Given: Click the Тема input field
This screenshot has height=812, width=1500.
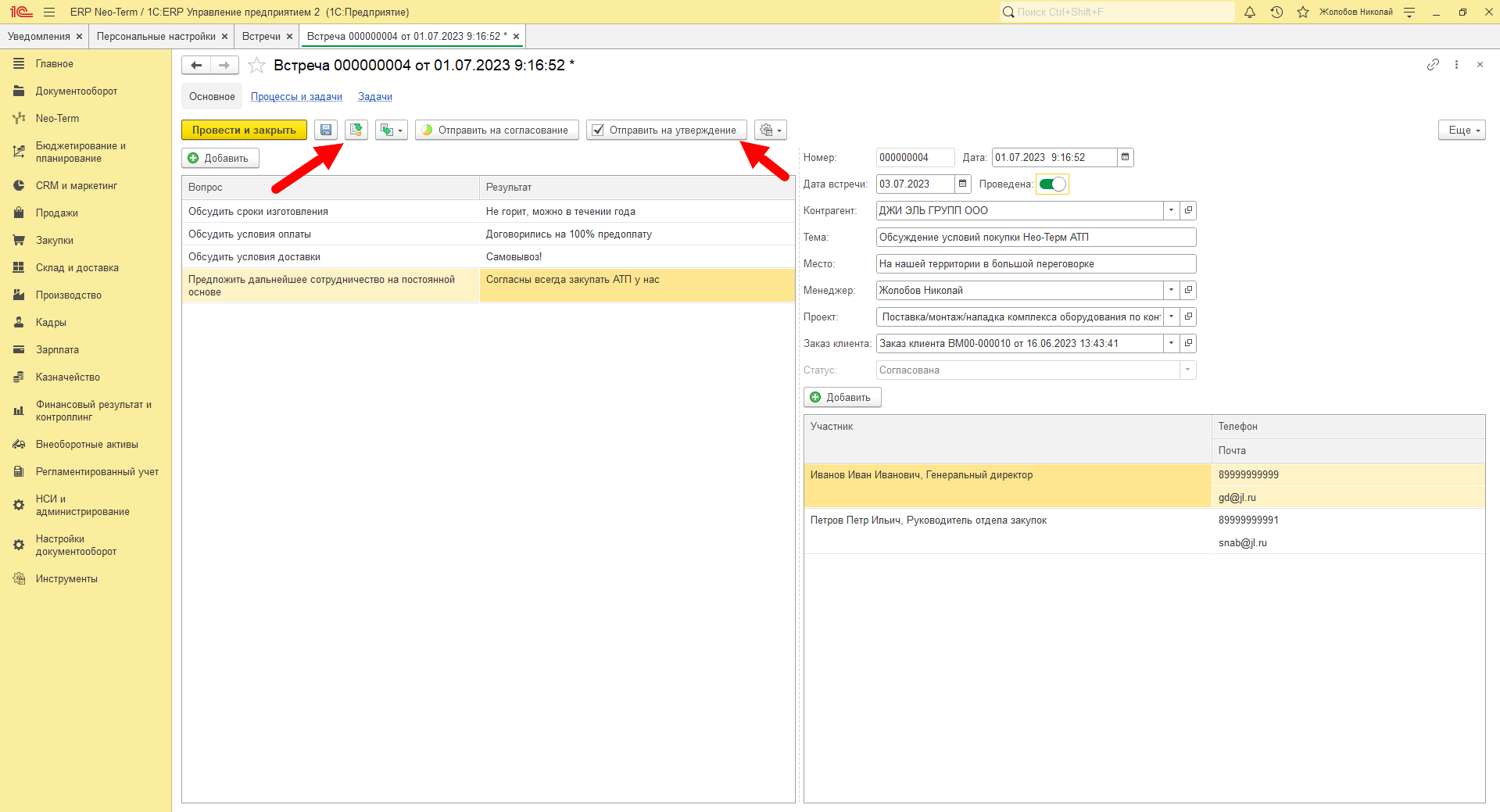Looking at the screenshot, I should pos(1036,237).
